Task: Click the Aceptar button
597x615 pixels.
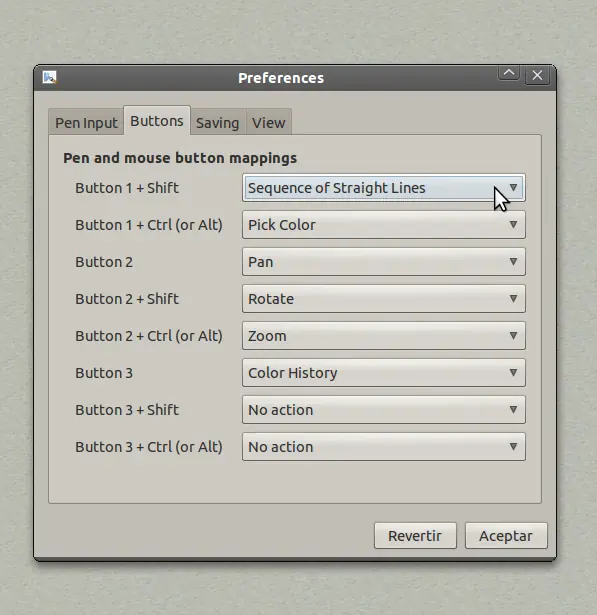Action: (x=506, y=536)
